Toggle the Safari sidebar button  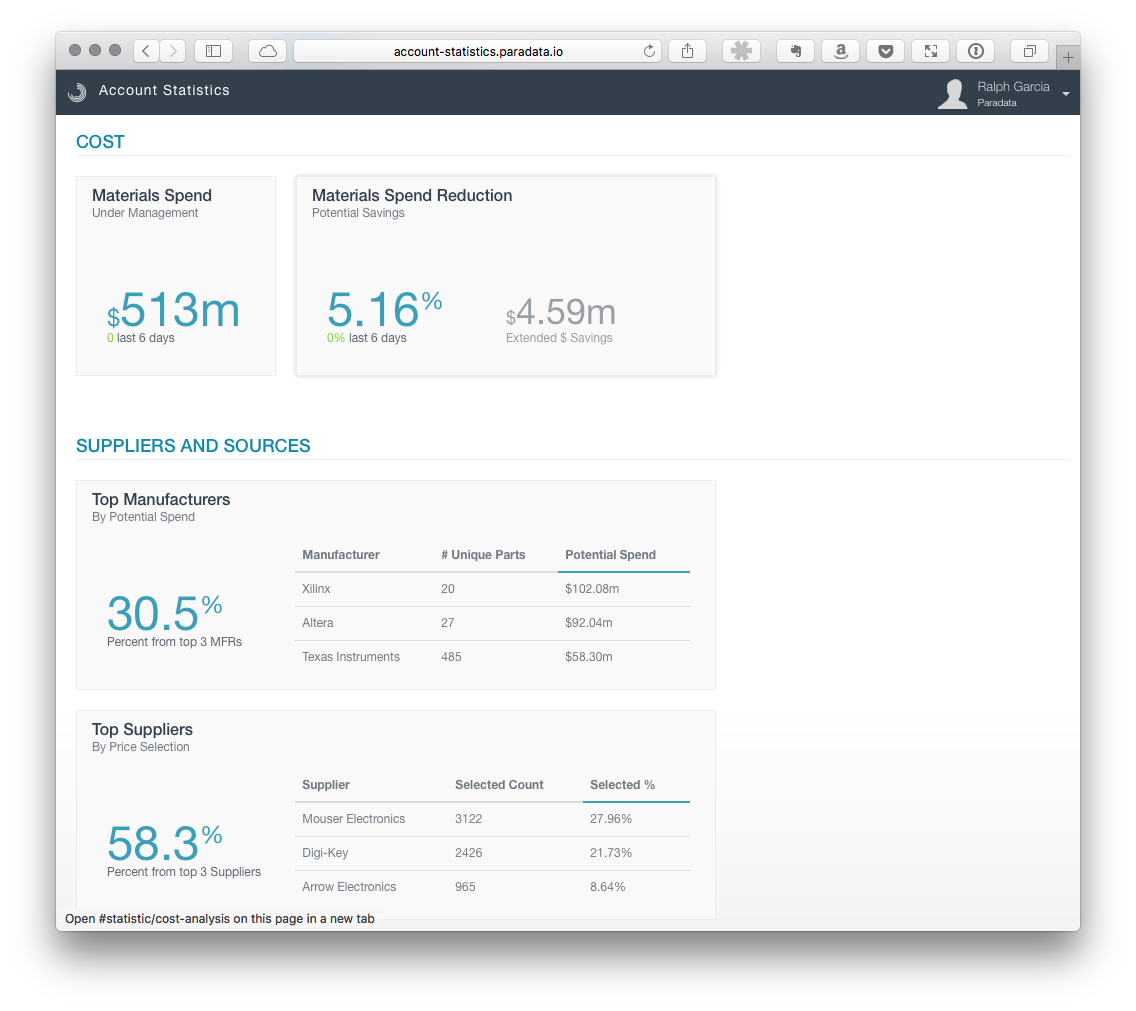click(213, 51)
